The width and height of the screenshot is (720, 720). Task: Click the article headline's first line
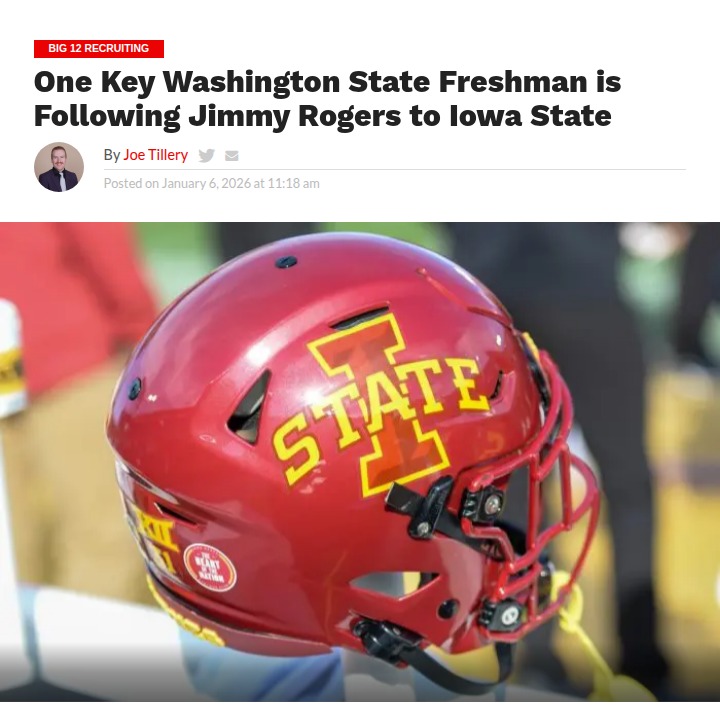[327, 82]
